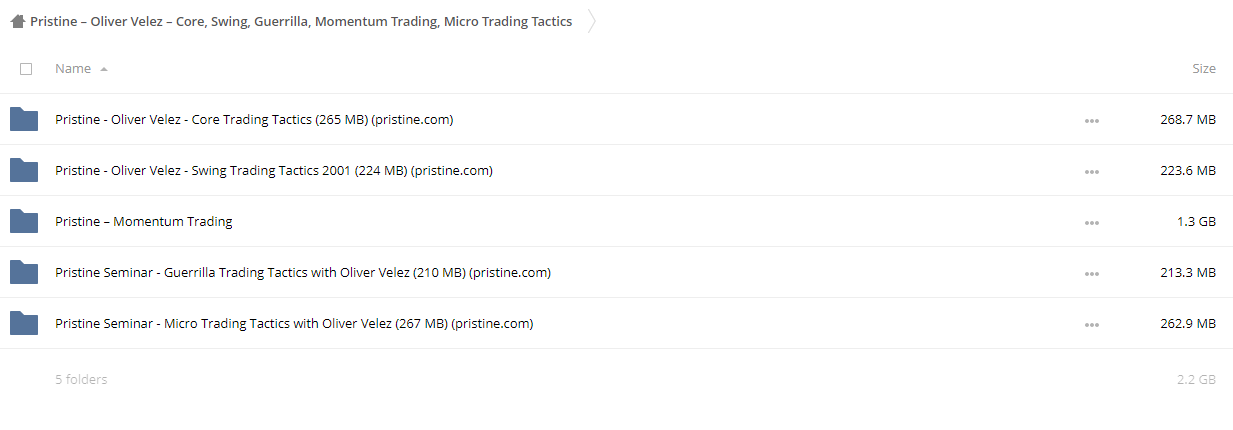Click the Name sort arrow indicator
Viewport: 1233px width, 430px height.
(104, 69)
